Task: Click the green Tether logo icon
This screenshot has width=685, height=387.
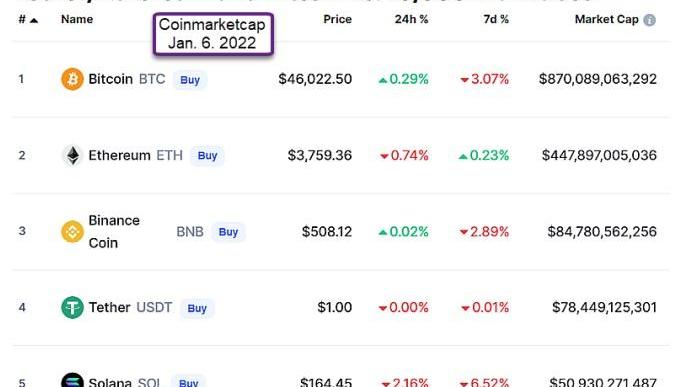Action: click(x=72, y=308)
